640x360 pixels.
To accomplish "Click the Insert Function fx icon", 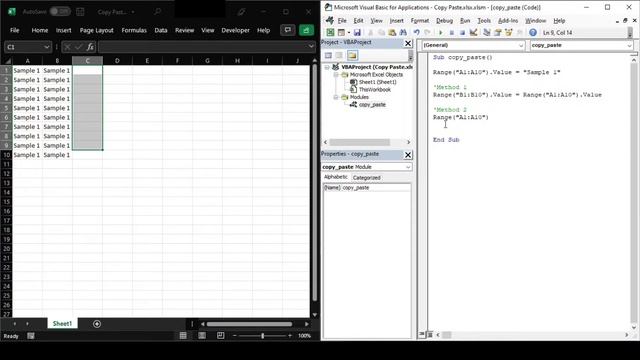I will click(x=90, y=47).
